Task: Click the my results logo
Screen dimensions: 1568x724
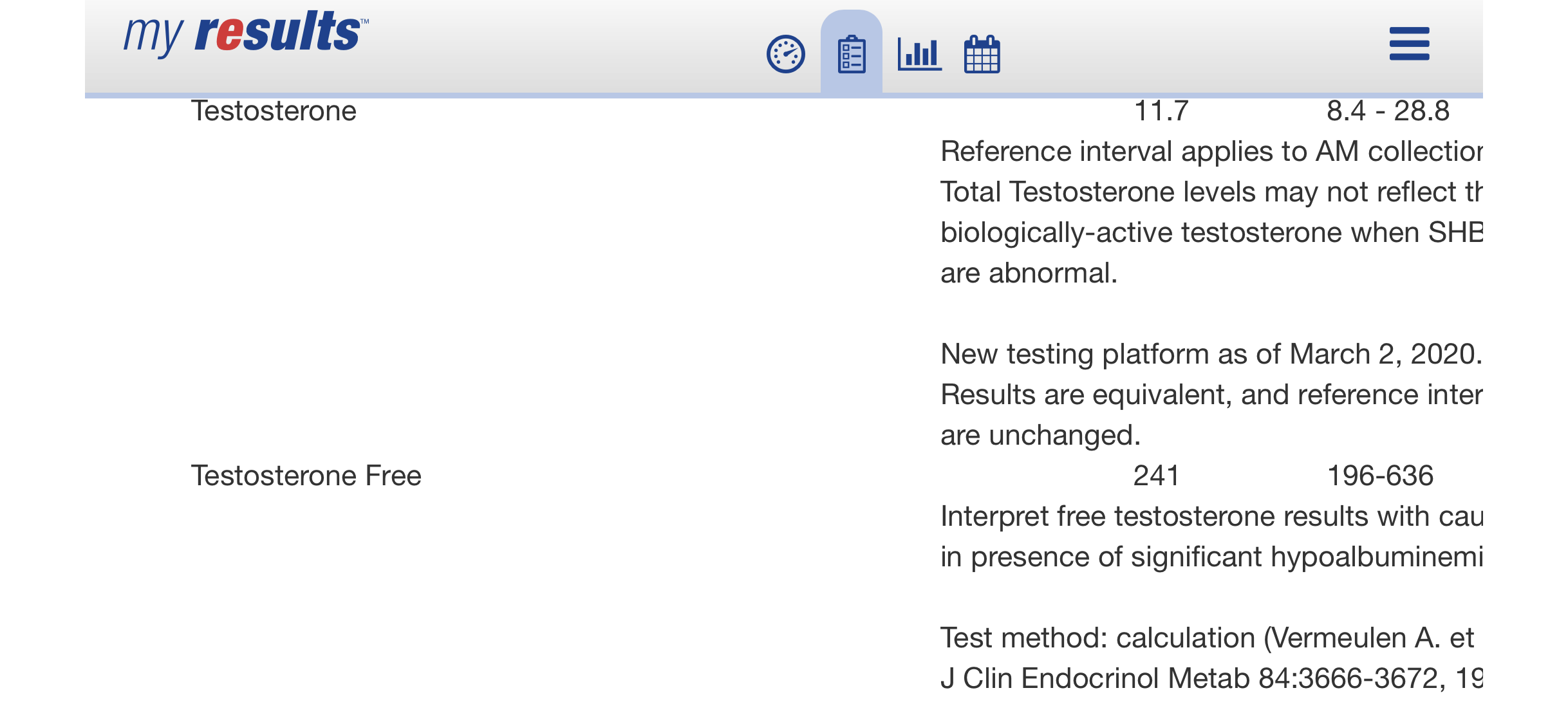Action: pos(246,33)
